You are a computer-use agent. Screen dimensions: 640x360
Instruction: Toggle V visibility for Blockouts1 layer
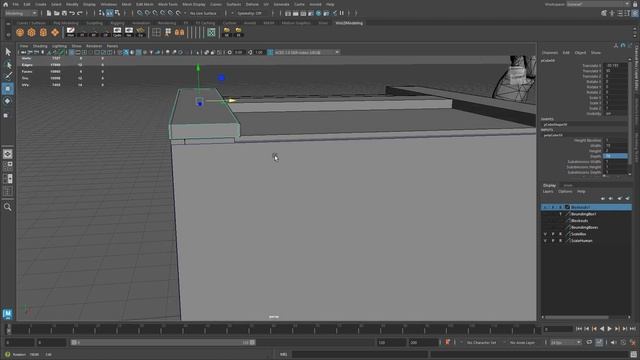(545, 207)
